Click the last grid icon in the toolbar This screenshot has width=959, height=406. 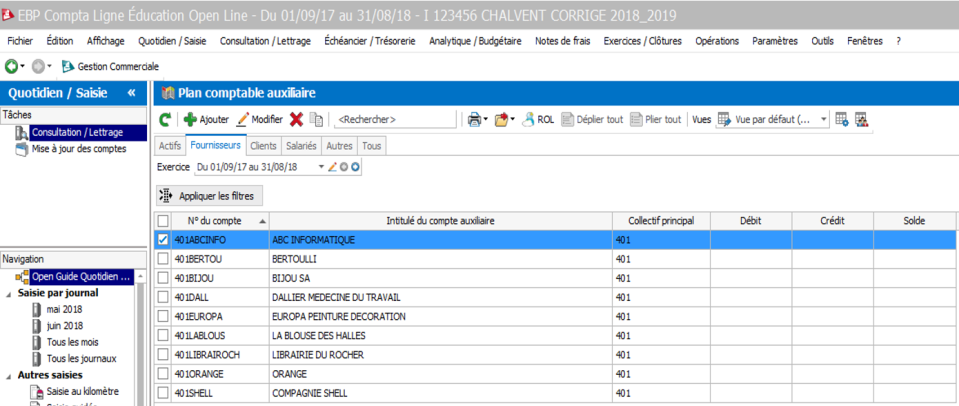[x=861, y=120]
